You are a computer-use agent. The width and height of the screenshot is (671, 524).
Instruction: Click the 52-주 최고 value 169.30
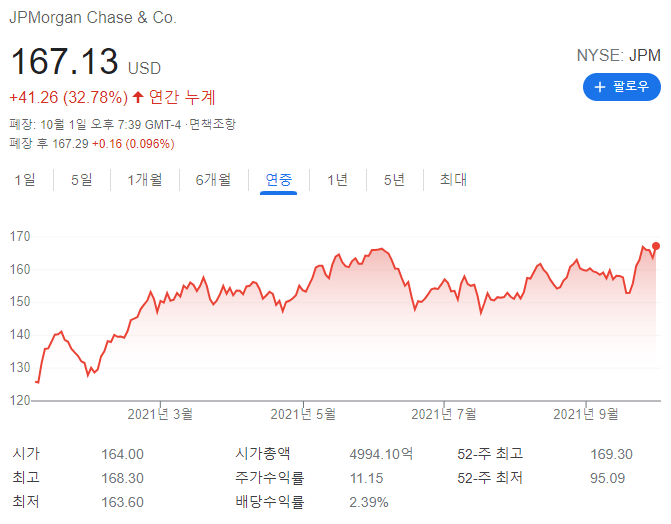[611, 454]
